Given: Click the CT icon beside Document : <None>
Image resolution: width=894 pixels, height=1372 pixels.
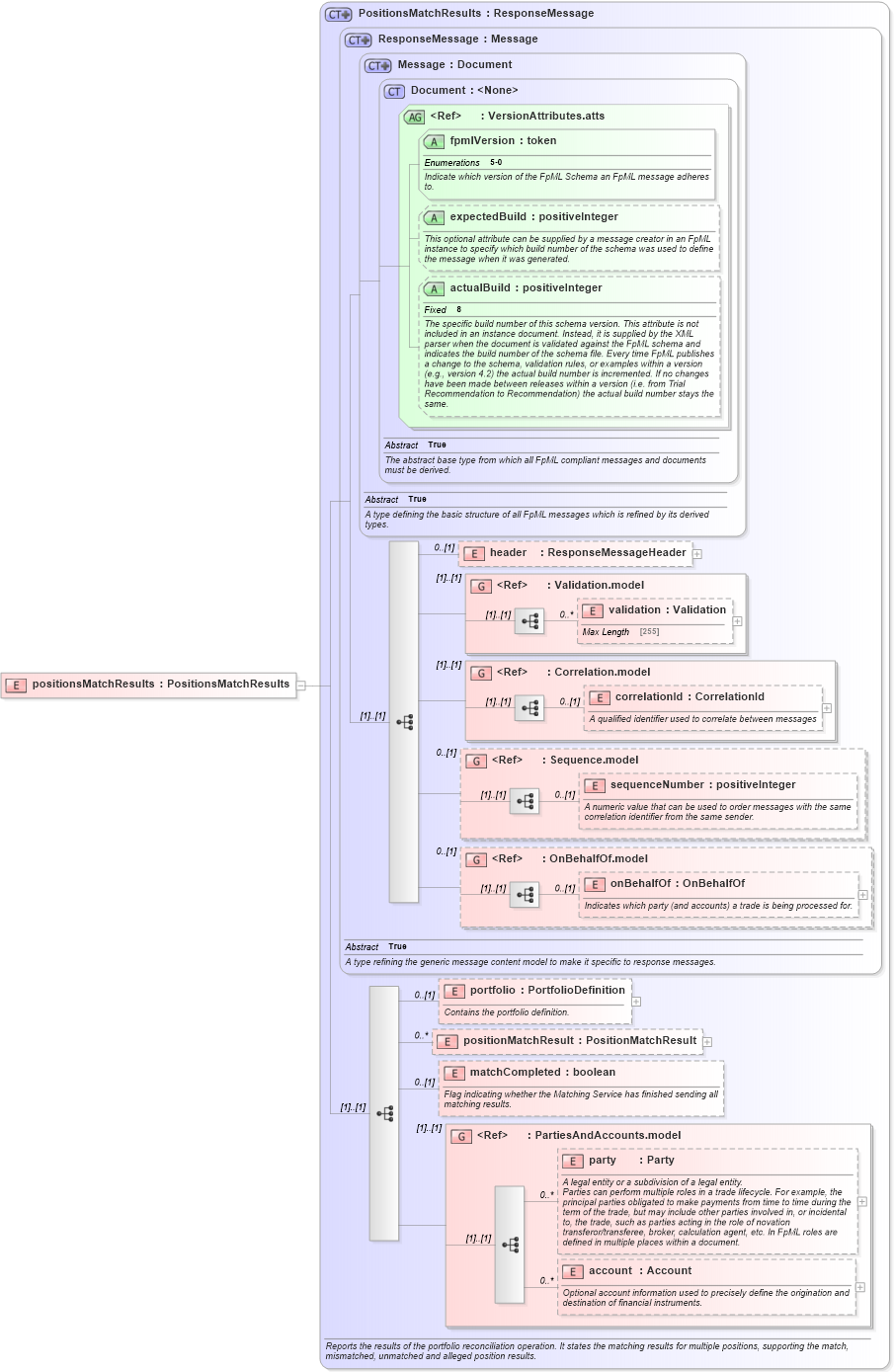Looking at the screenshot, I should 394,91.
